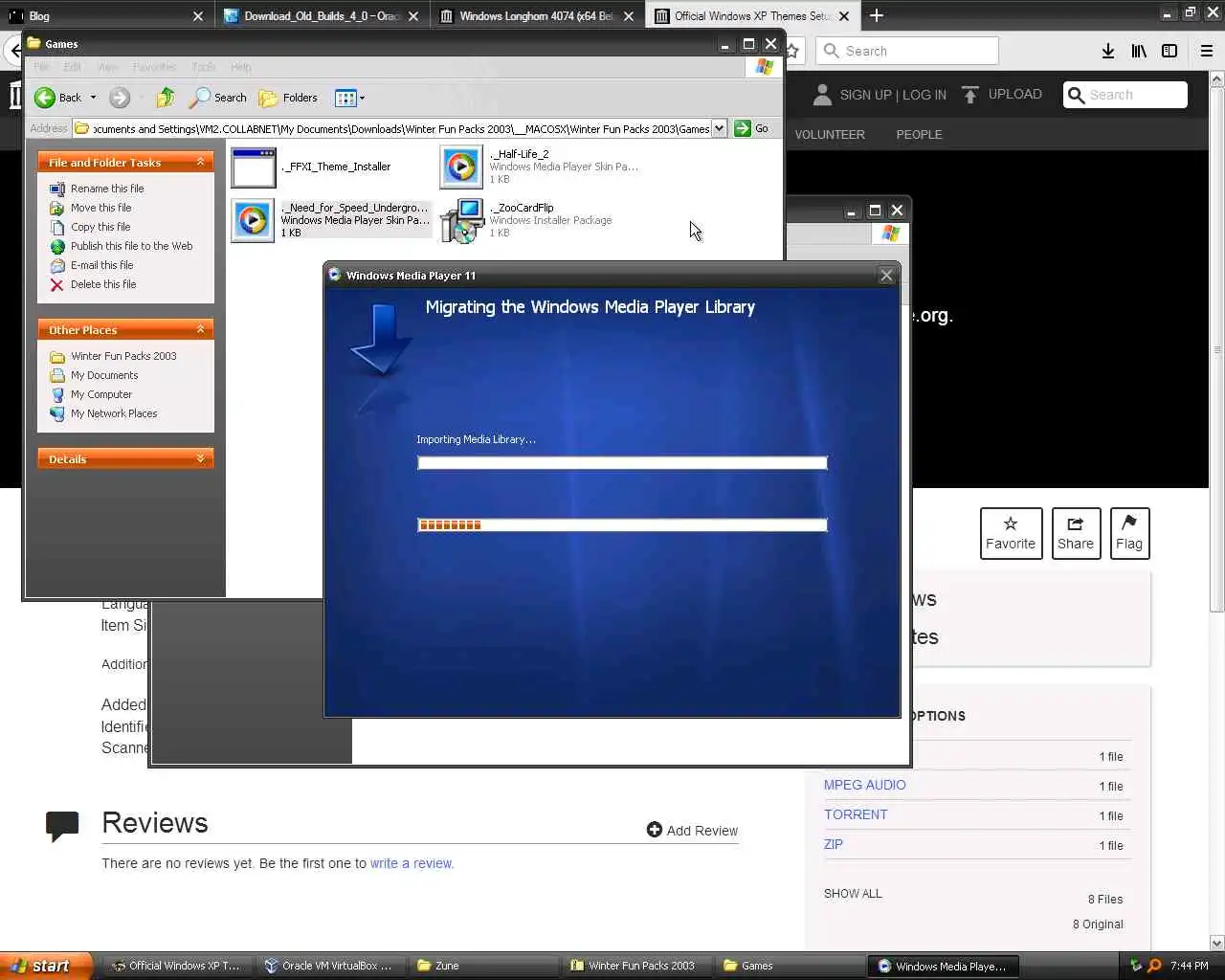Click the archive.org site Search field
Screen dimensions: 1225x980
point(1125,95)
